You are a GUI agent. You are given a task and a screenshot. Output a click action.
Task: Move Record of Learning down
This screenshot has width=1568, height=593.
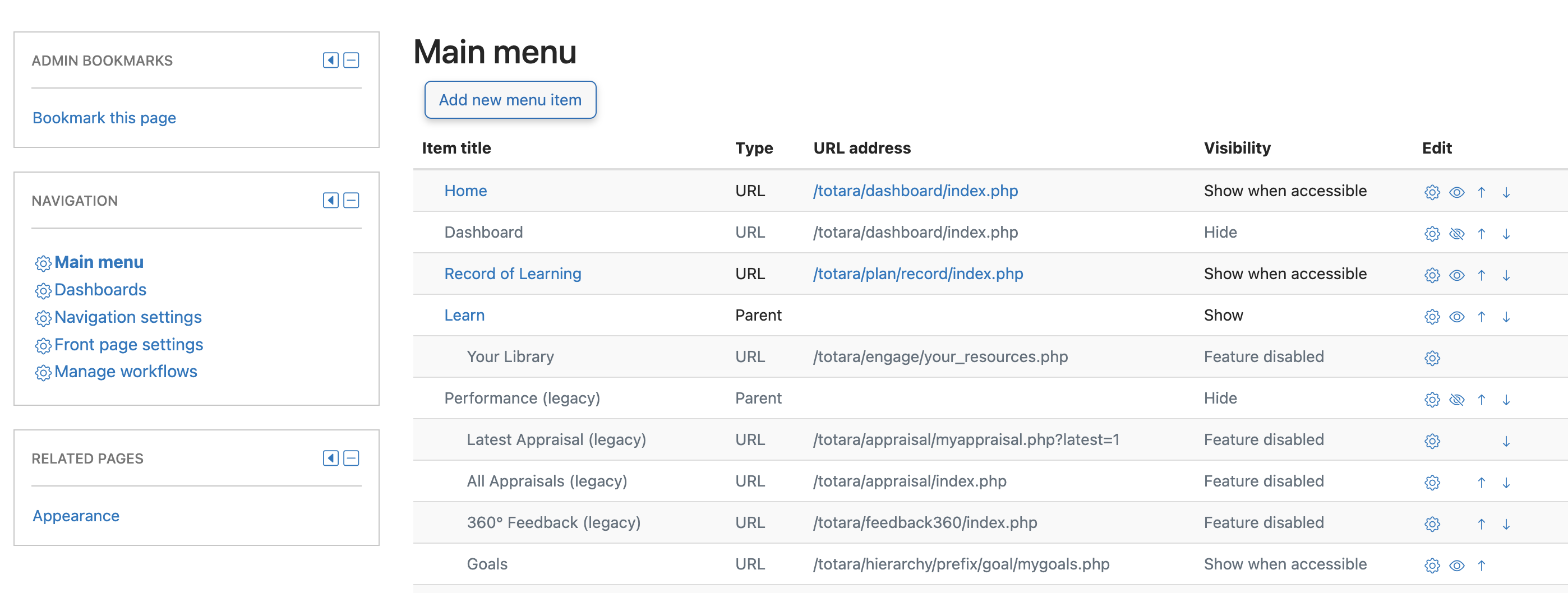tap(1506, 275)
